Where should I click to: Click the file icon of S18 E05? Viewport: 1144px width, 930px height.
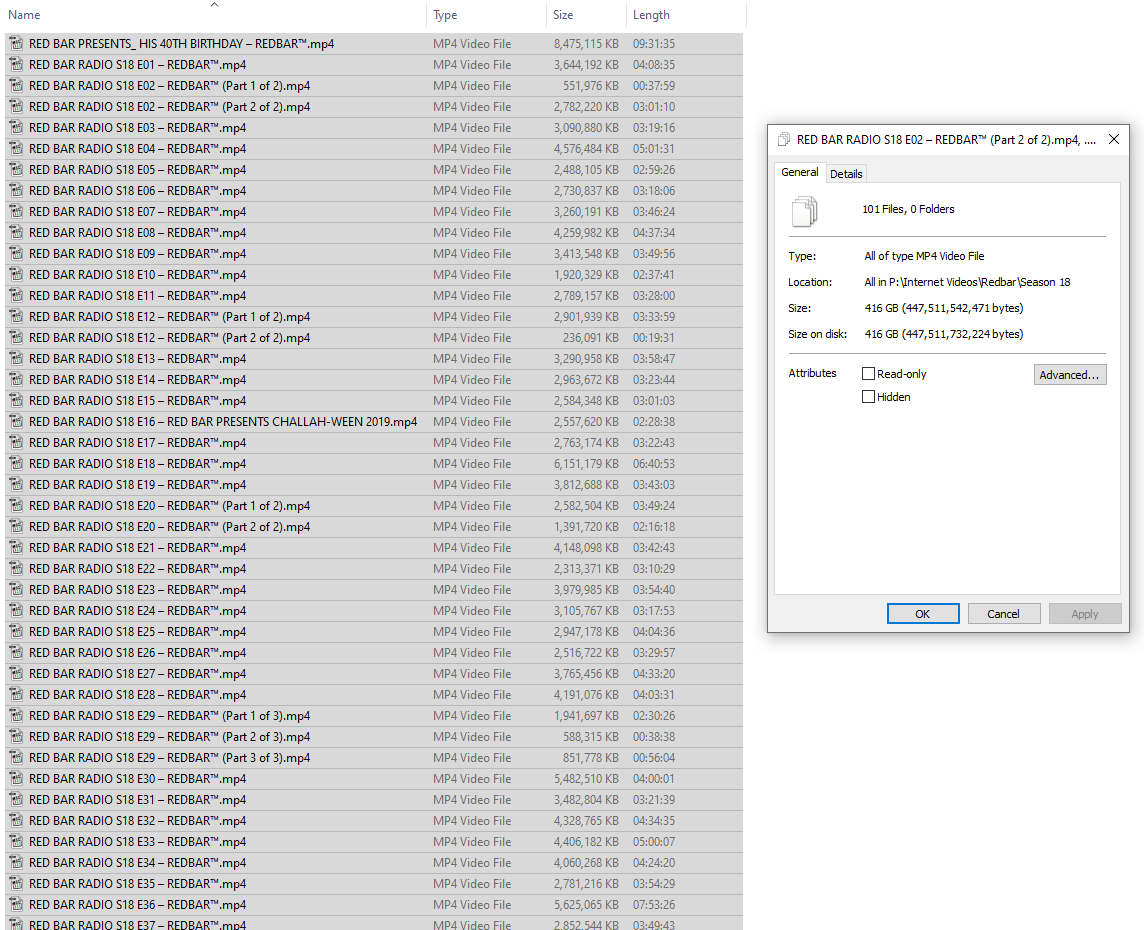tap(16, 170)
